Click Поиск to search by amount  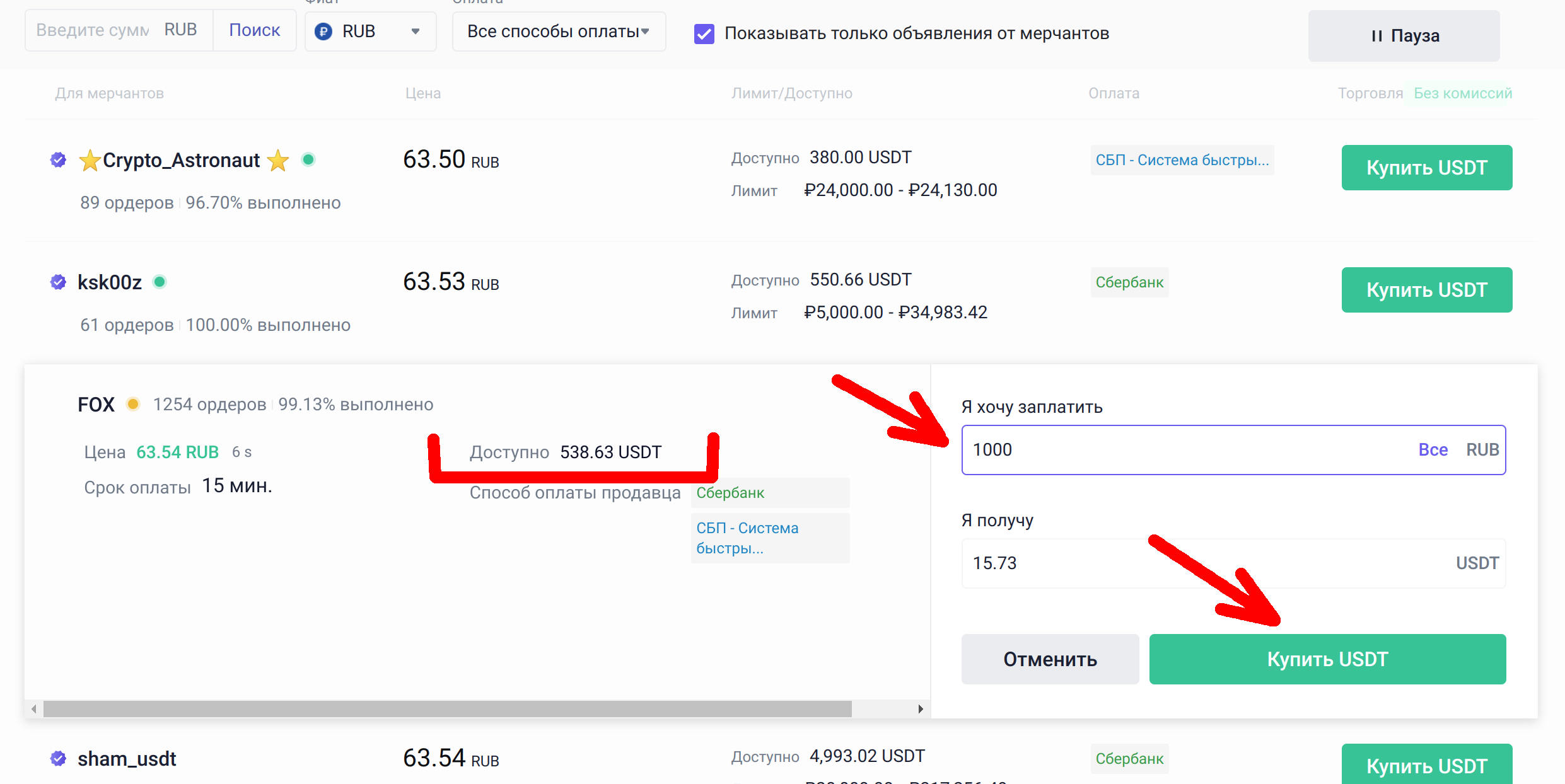pyautogui.click(x=254, y=30)
